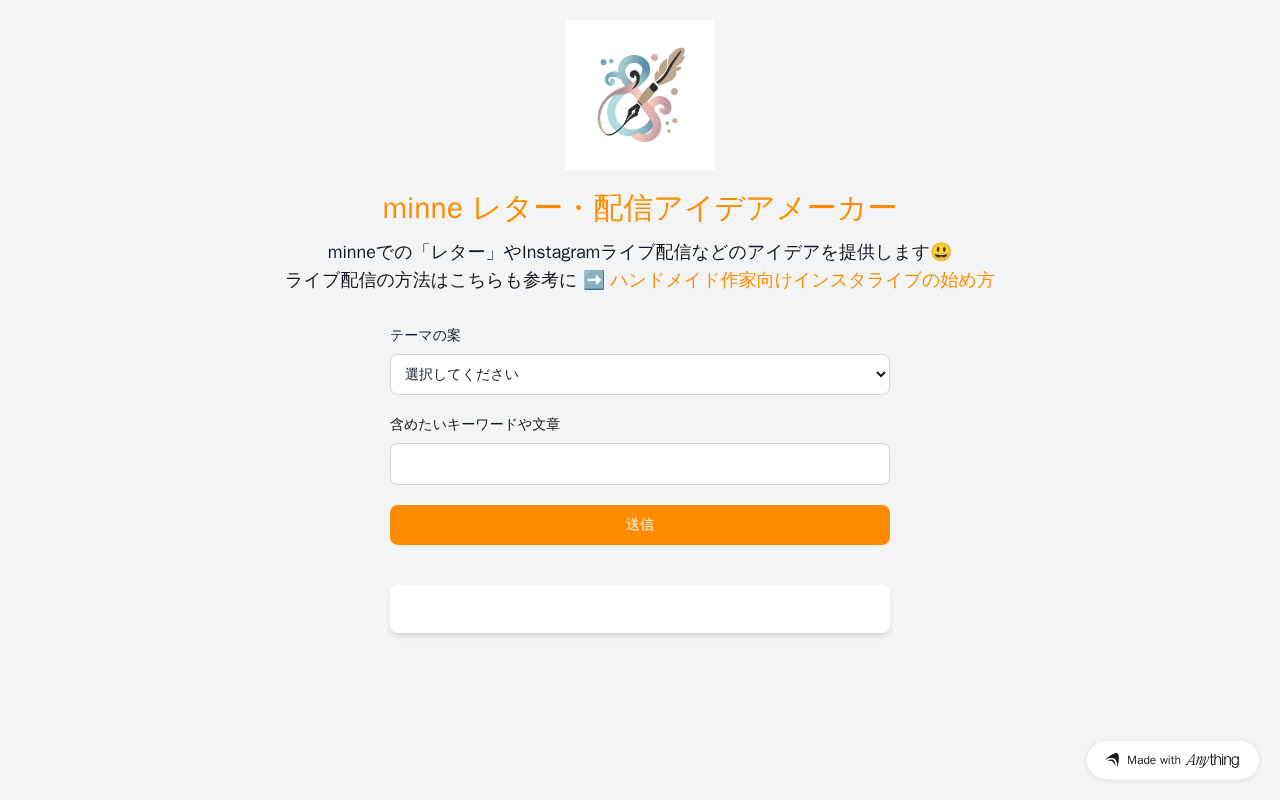Image resolution: width=1280 pixels, height=800 pixels.
Task: Click the feather tip in the logo
Action: point(675,60)
